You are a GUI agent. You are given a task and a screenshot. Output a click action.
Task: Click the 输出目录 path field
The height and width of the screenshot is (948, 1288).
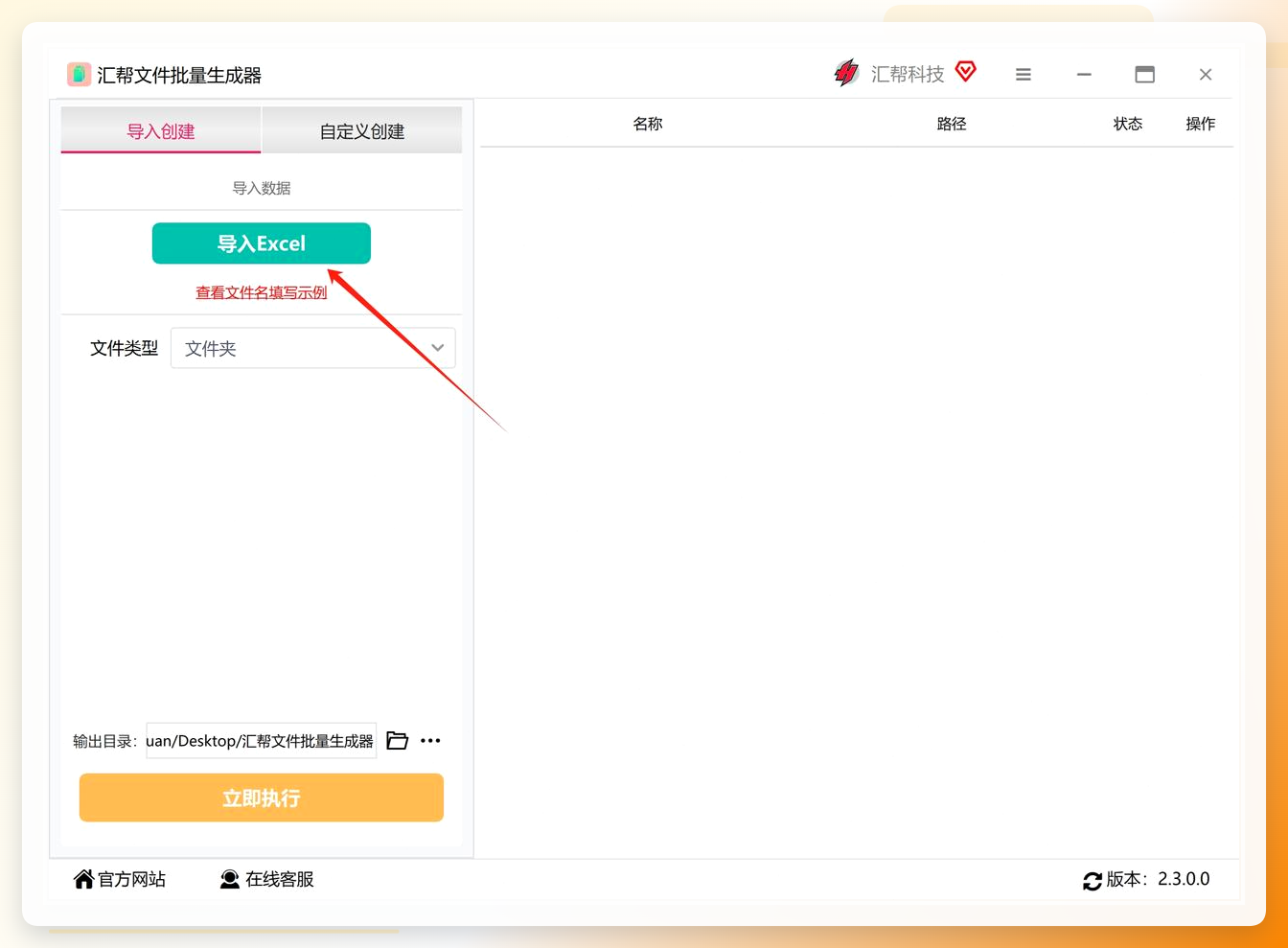(x=262, y=741)
